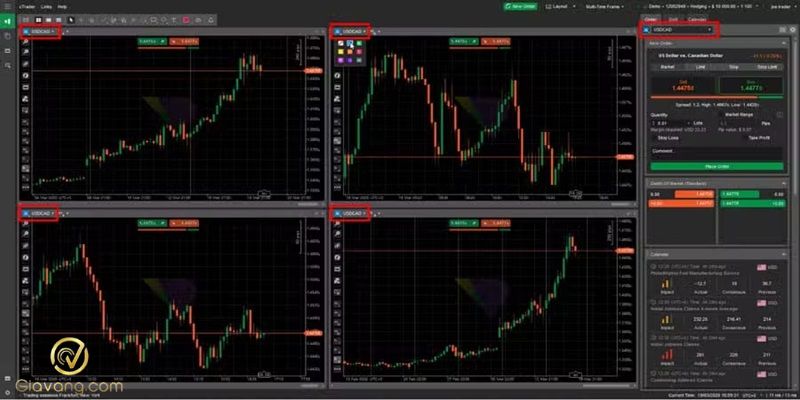Click the large Sell price tile

(x=683, y=86)
